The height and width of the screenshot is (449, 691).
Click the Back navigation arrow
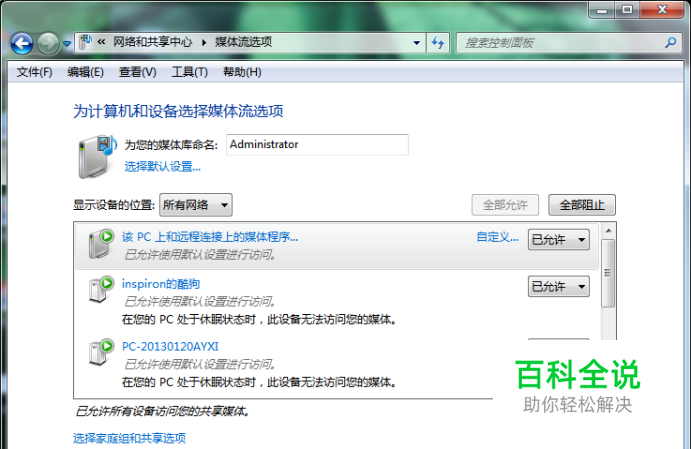tap(22, 43)
